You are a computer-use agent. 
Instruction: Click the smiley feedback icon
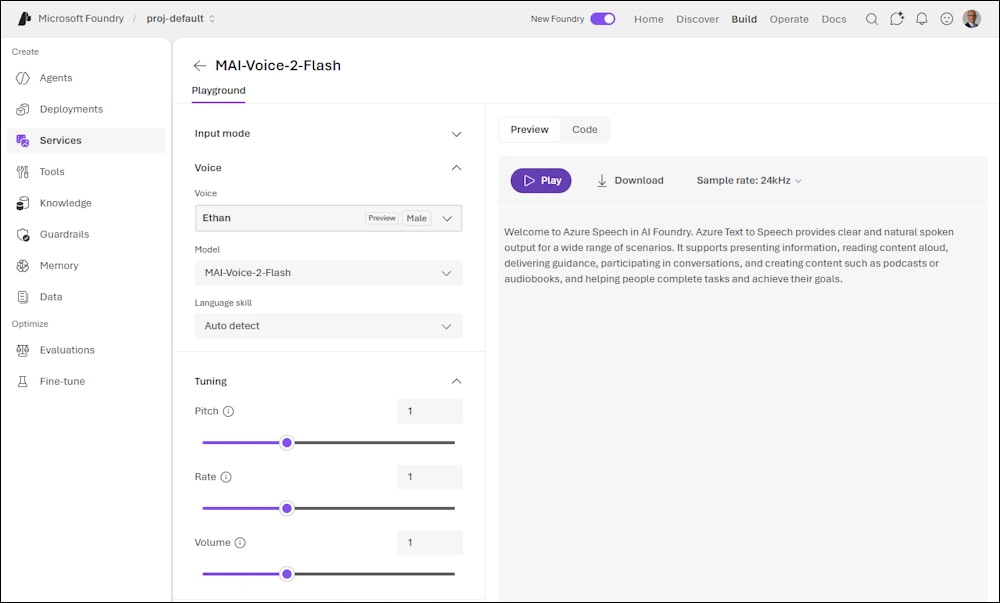click(946, 19)
